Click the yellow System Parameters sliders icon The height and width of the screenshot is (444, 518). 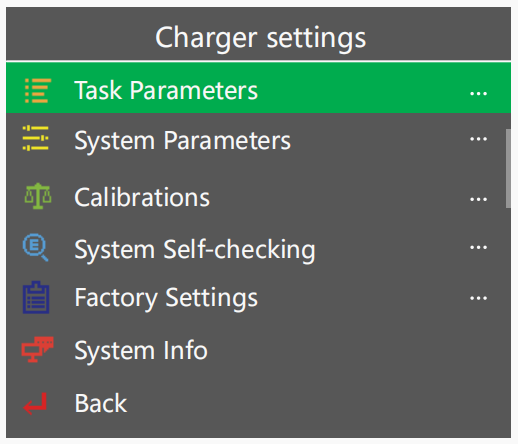(x=36, y=138)
